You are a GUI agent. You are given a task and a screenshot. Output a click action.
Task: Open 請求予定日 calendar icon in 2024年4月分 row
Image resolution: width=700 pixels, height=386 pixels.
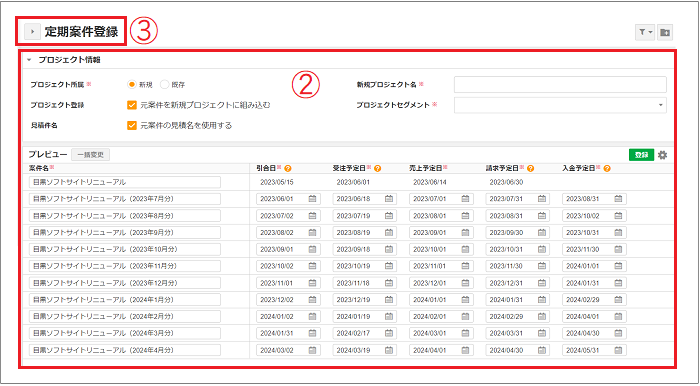542,350
